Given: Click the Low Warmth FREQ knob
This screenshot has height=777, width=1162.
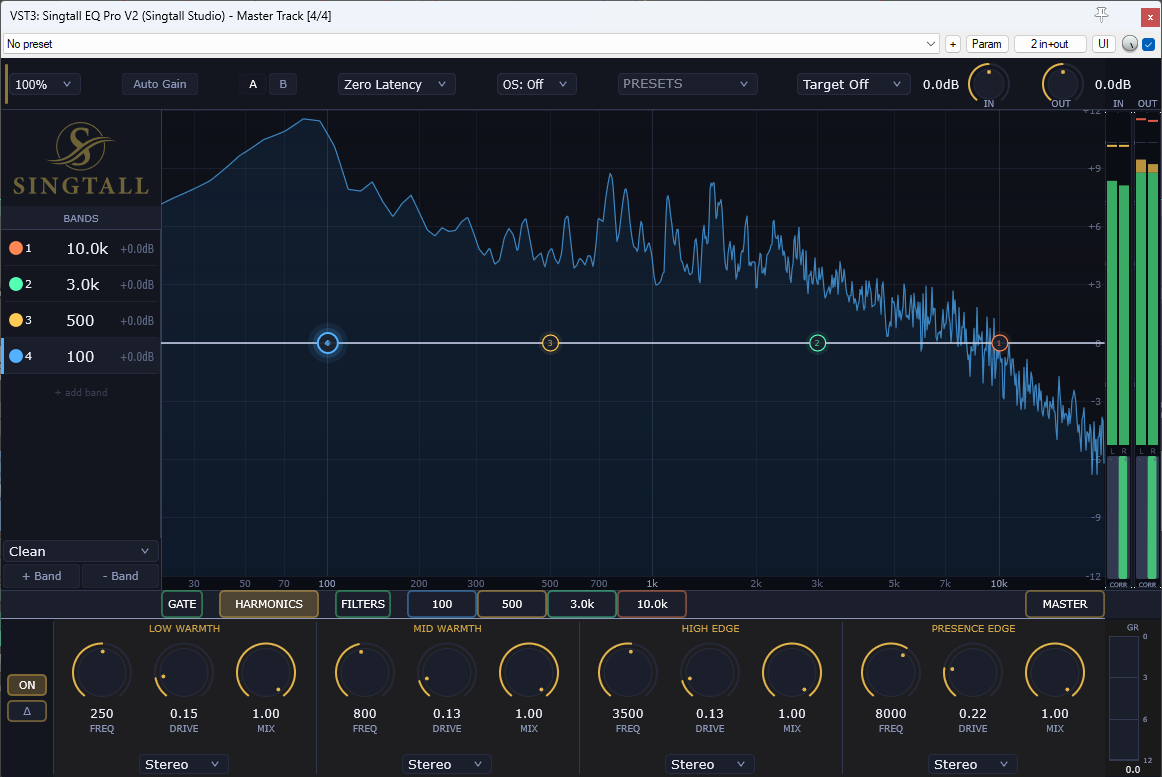Looking at the screenshot, I should [x=102, y=672].
